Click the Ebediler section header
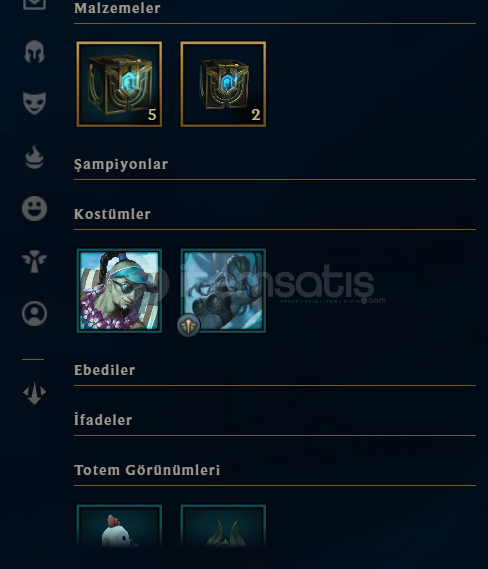Viewport: 488px width, 569px height. [x=104, y=370]
